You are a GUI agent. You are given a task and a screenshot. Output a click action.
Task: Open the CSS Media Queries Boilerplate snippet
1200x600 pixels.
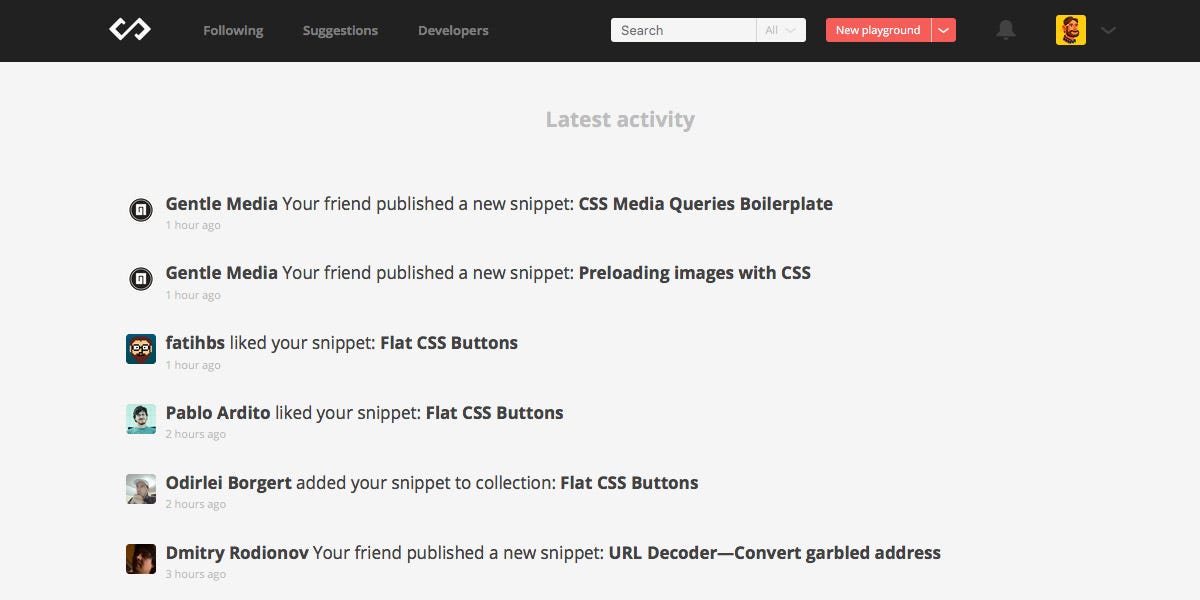pos(705,204)
